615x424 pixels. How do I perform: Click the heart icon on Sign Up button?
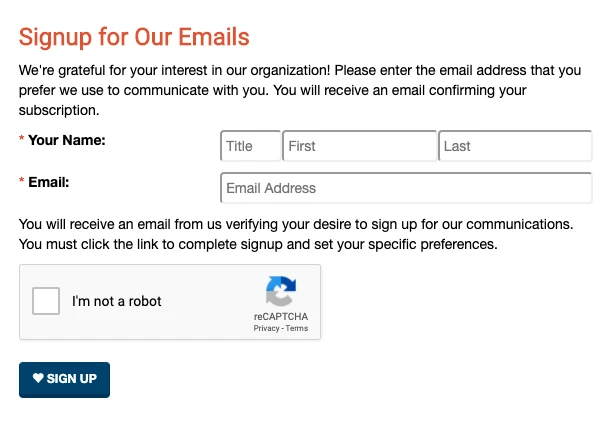38,379
